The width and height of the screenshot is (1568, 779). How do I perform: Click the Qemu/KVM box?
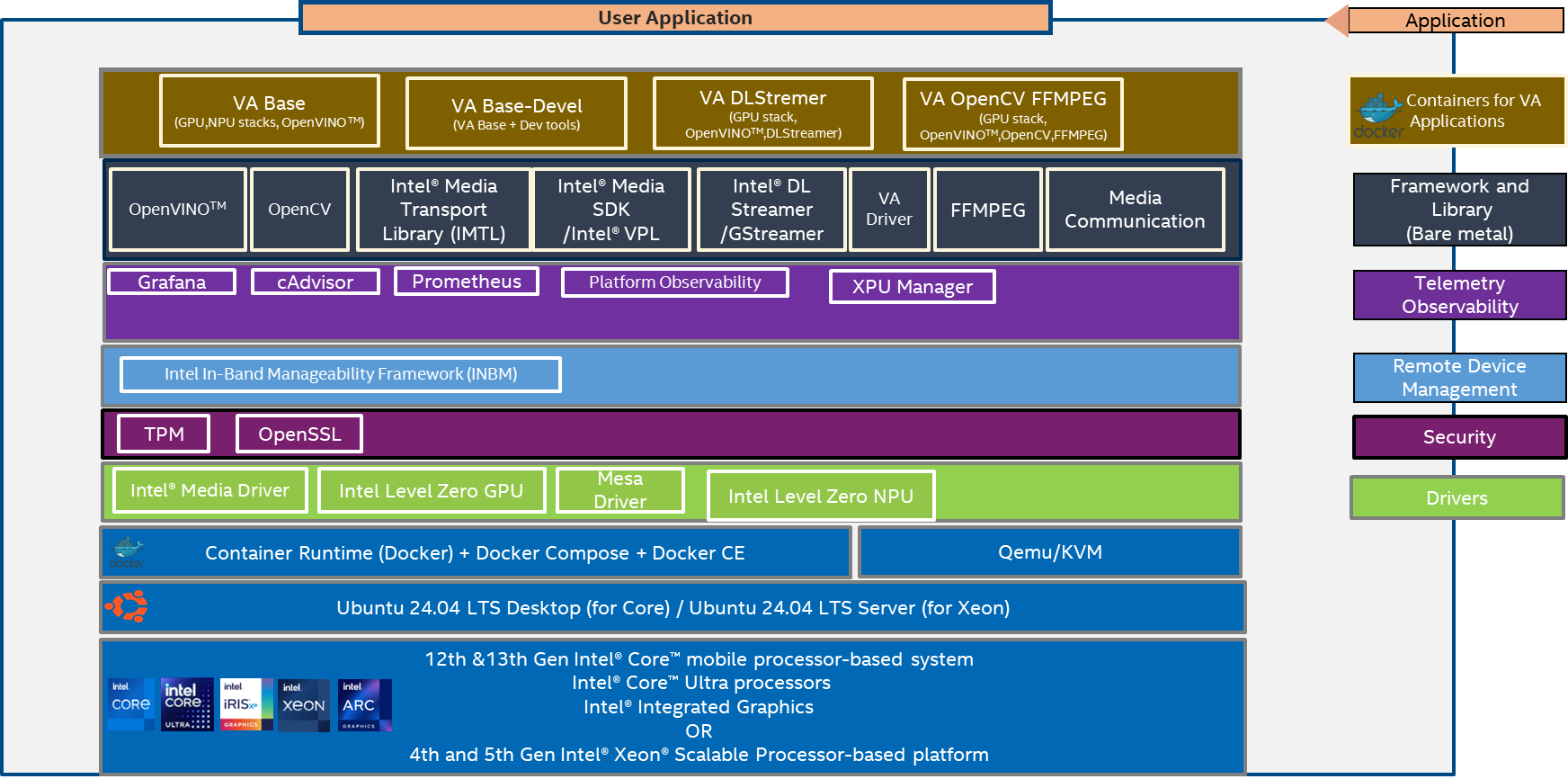click(1050, 552)
